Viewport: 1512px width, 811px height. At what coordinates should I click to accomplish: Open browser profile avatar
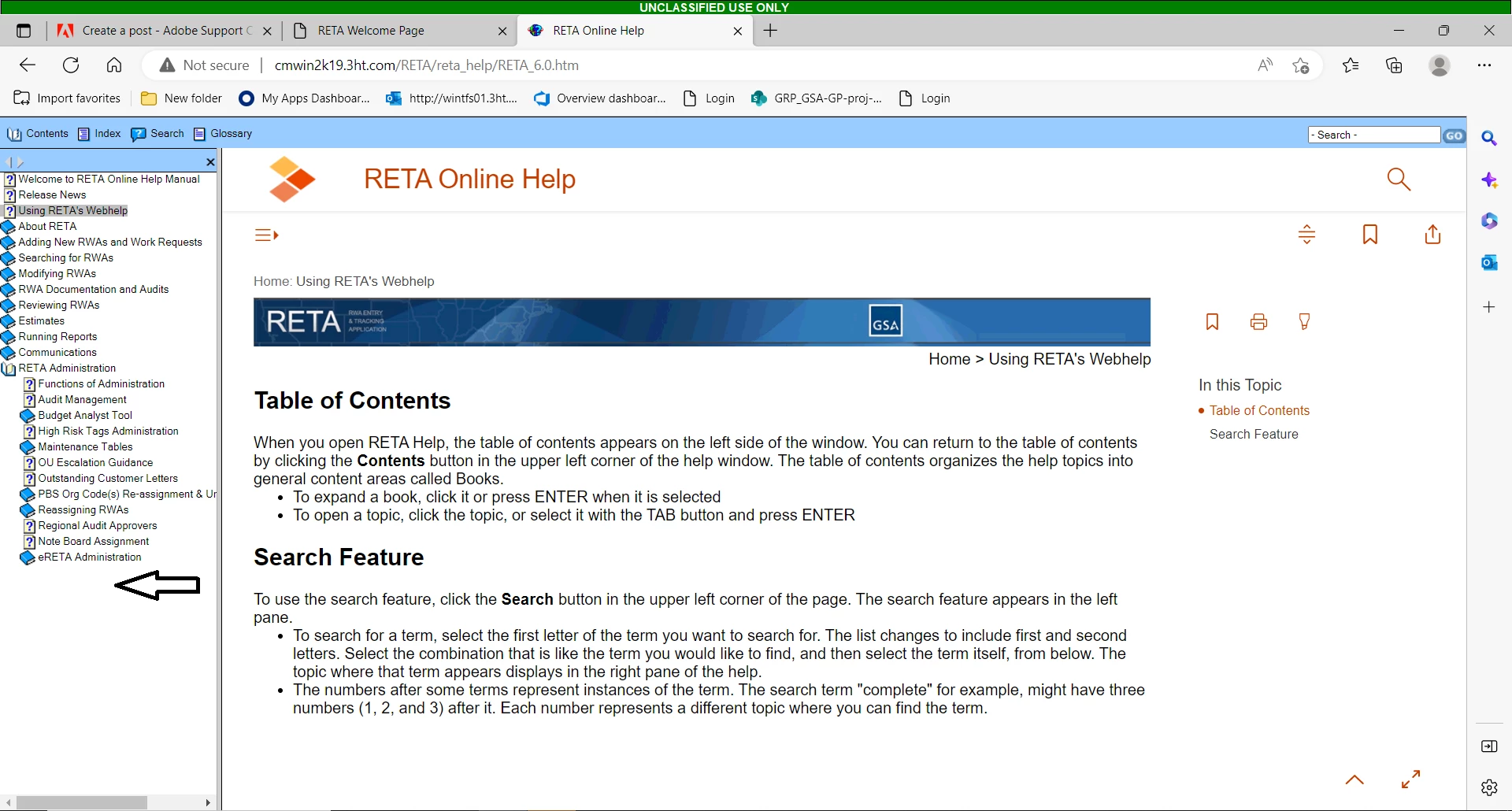[1440, 65]
